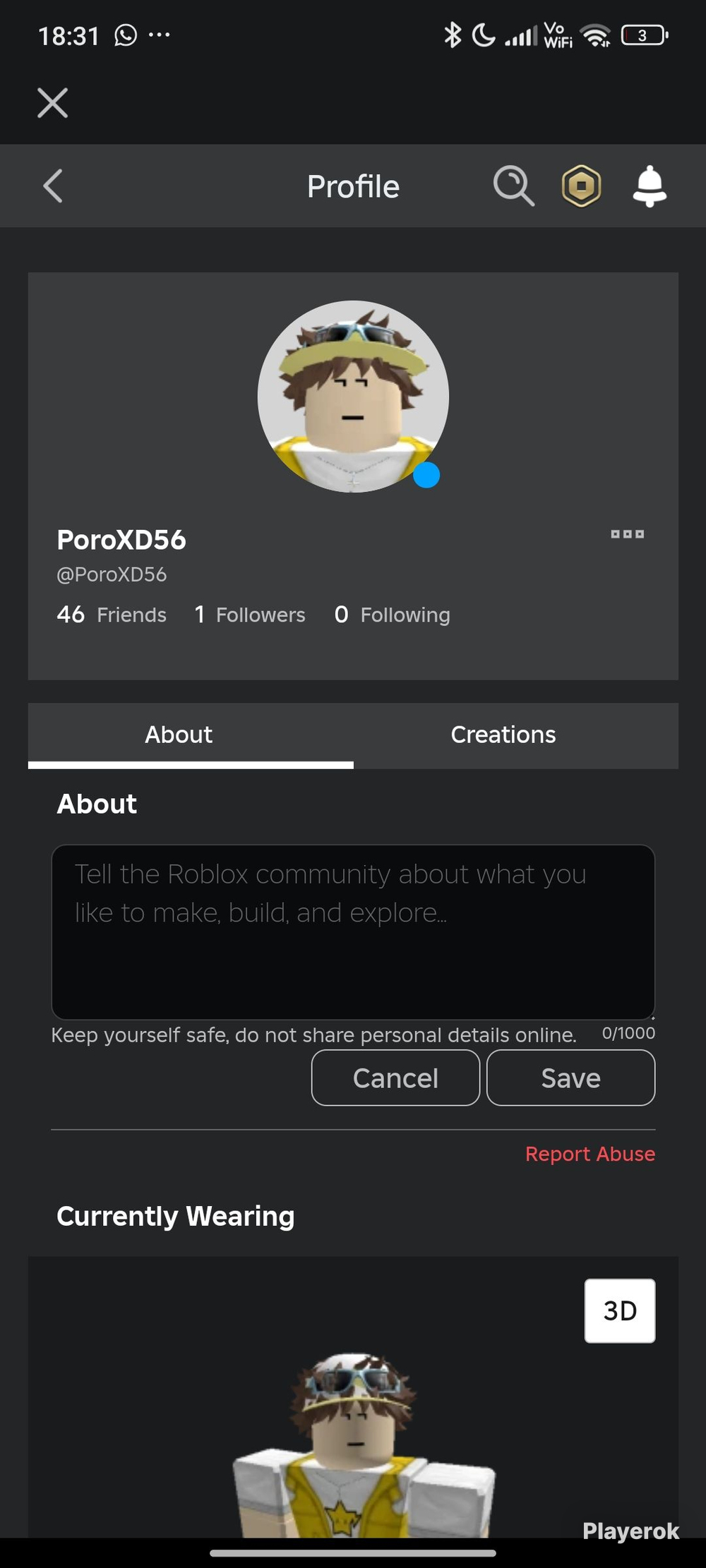
Task: Open the three-dot profile options menu
Action: click(x=628, y=534)
